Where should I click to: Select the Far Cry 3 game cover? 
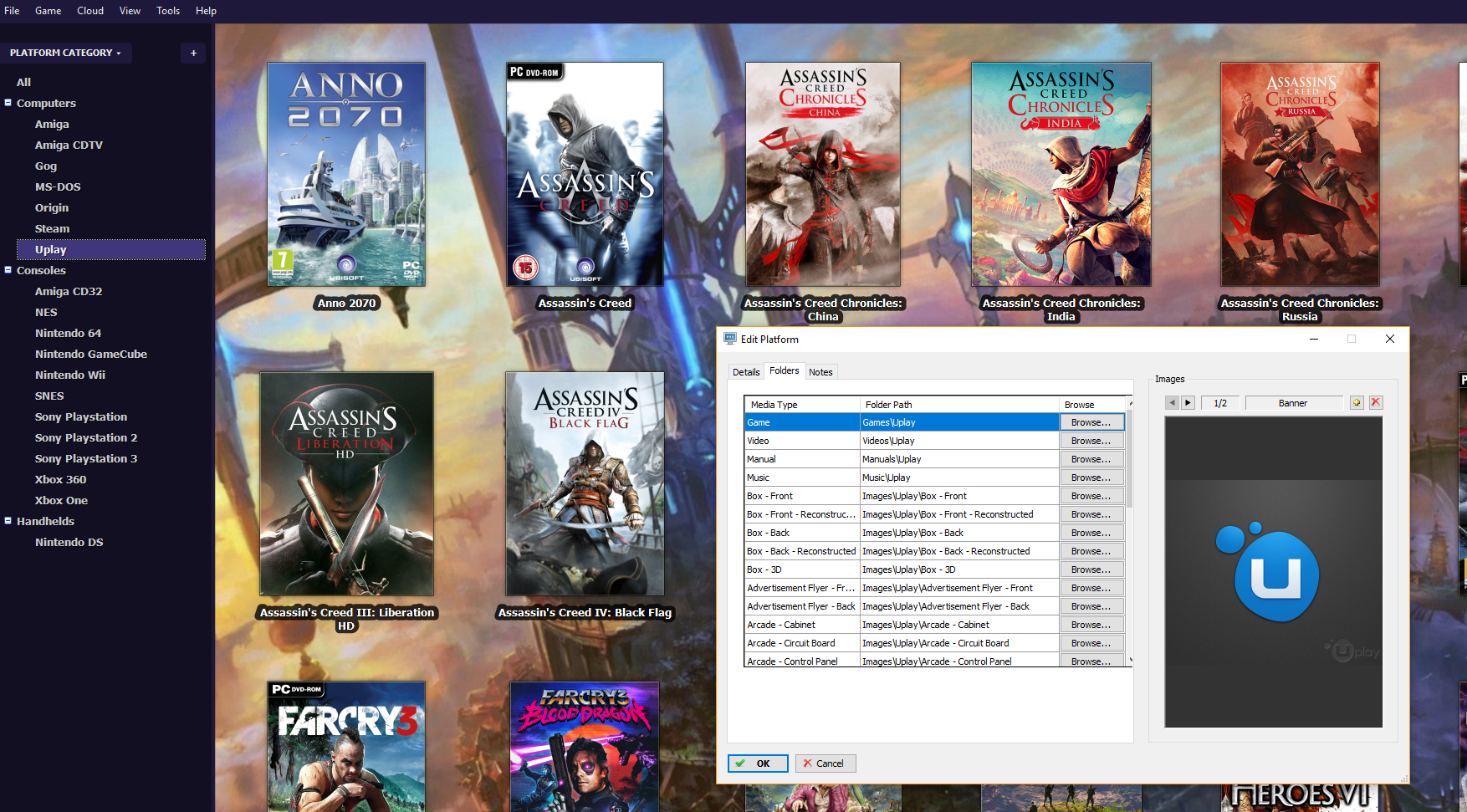[x=346, y=747]
